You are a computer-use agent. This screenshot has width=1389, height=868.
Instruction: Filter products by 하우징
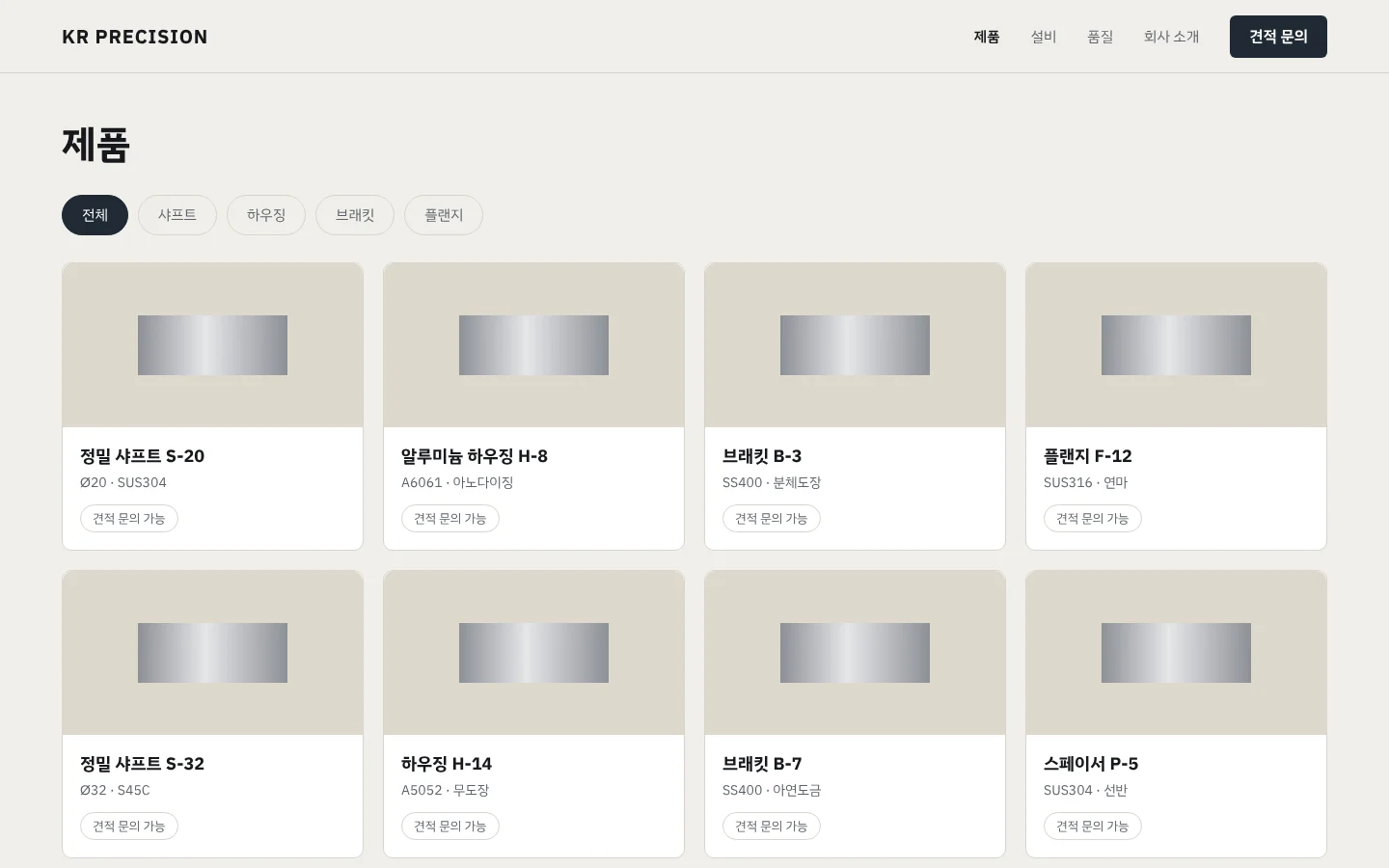click(x=266, y=215)
